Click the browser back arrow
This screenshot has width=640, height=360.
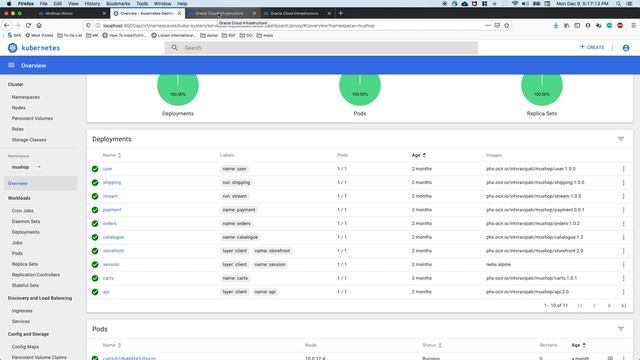point(7,25)
